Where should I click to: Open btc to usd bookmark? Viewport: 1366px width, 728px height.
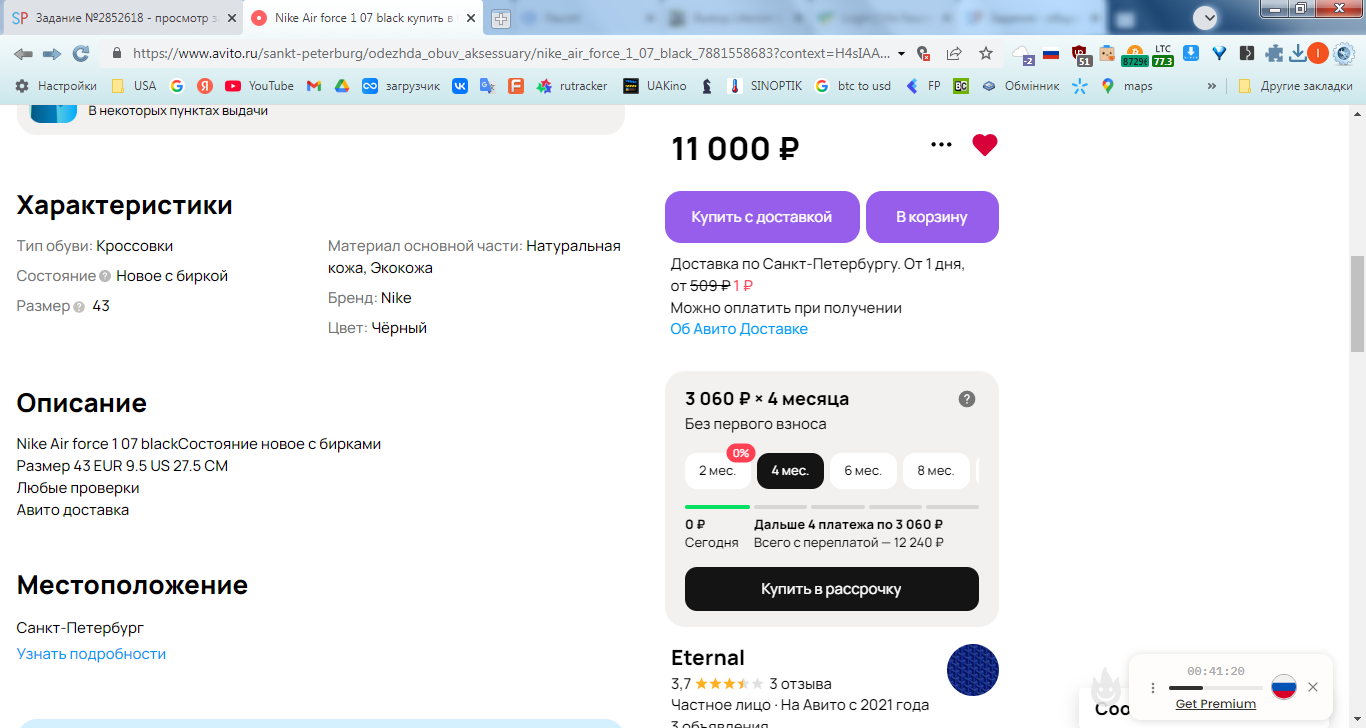[853, 86]
